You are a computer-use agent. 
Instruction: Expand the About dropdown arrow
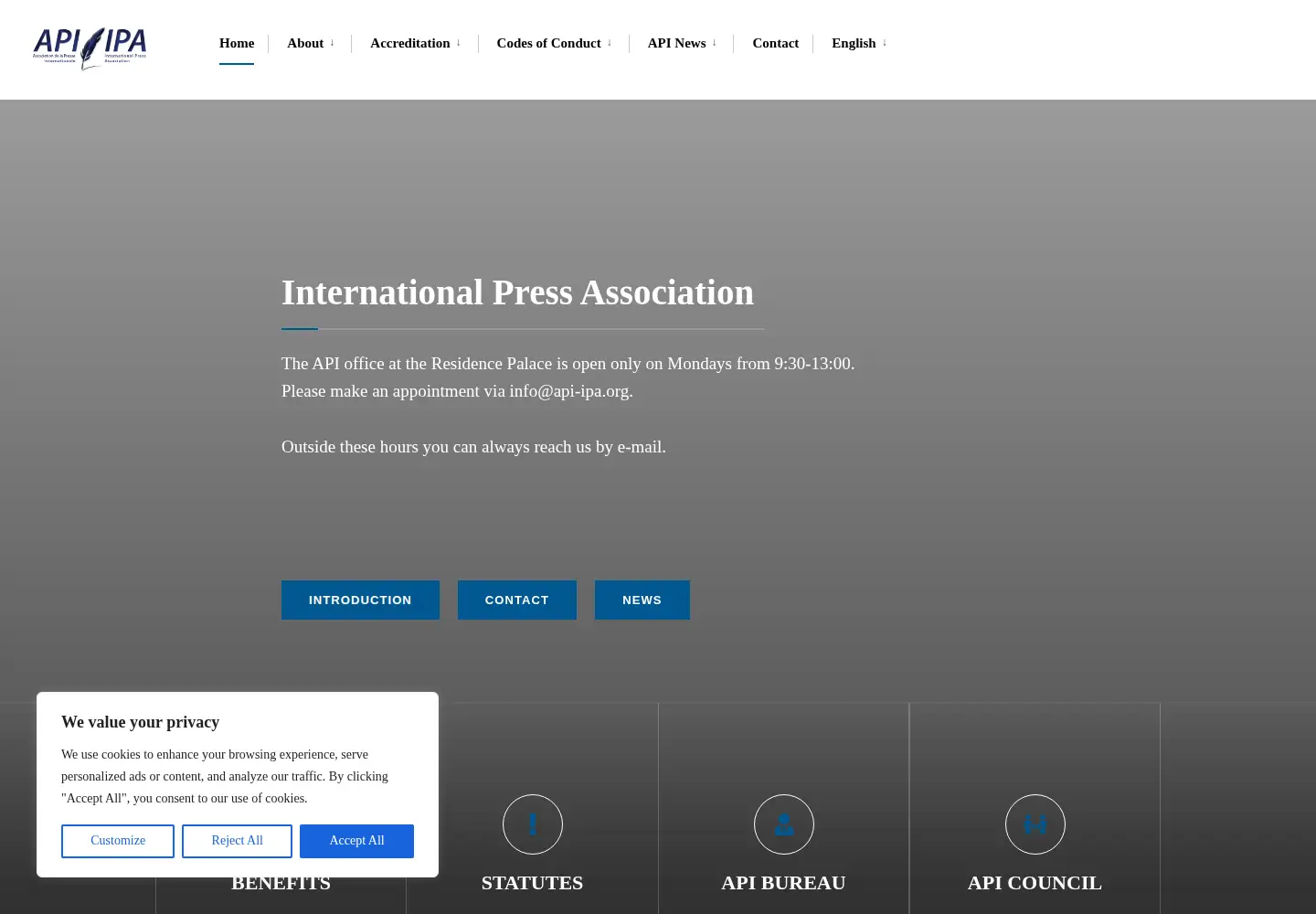tap(332, 43)
